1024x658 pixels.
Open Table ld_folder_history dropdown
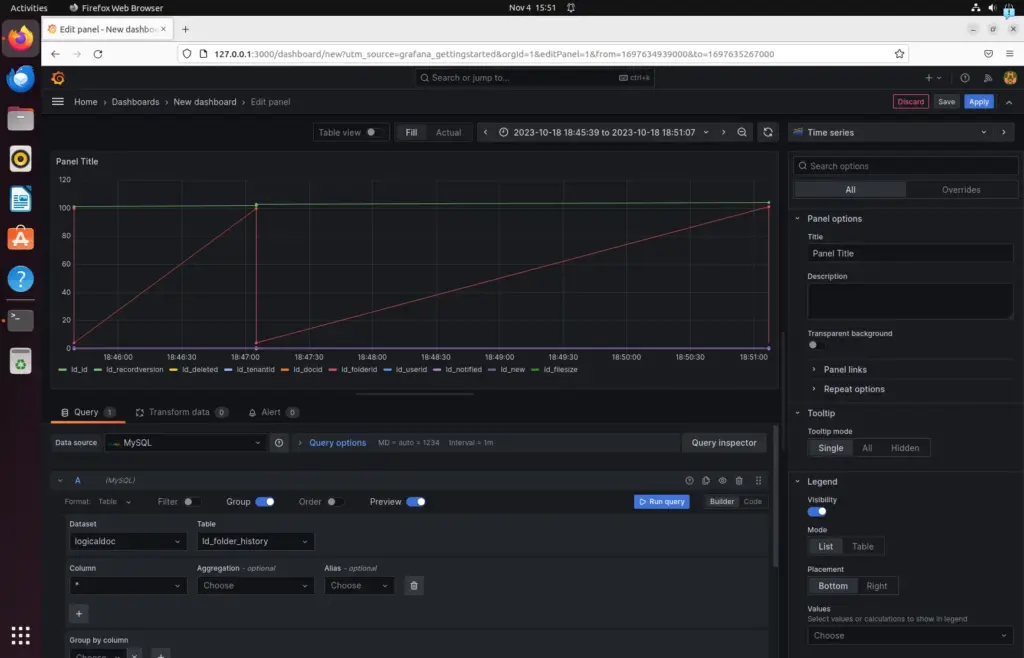pyautogui.click(x=255, y=541)
